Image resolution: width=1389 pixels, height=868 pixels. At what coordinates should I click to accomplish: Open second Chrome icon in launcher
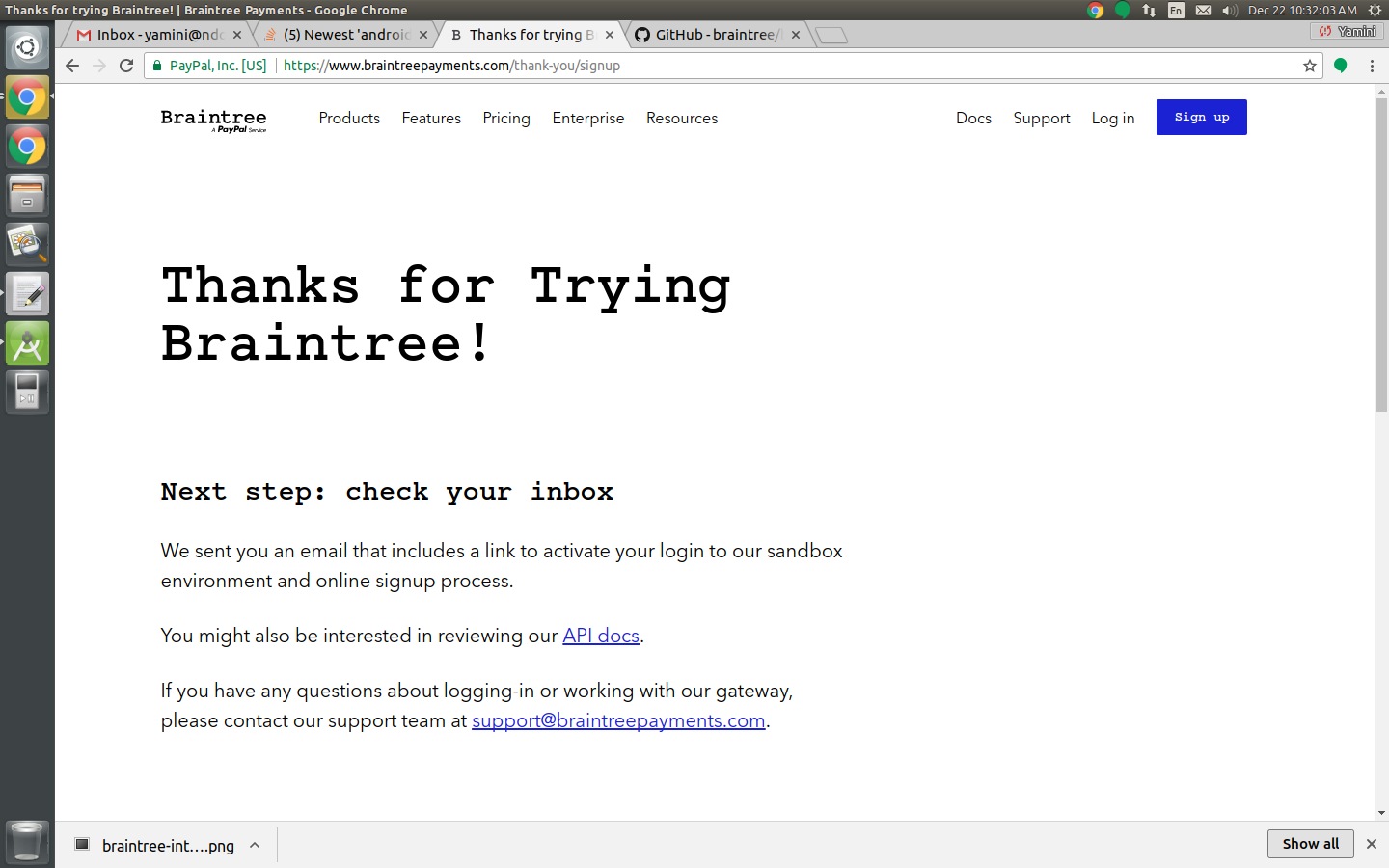(27, 147)
